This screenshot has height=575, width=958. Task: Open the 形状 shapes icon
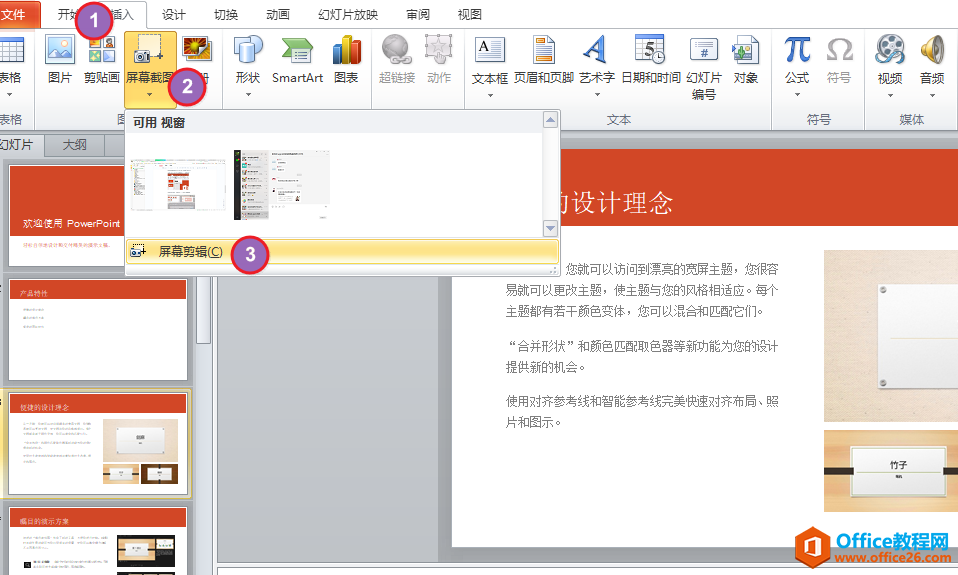(x=248, y=50)
